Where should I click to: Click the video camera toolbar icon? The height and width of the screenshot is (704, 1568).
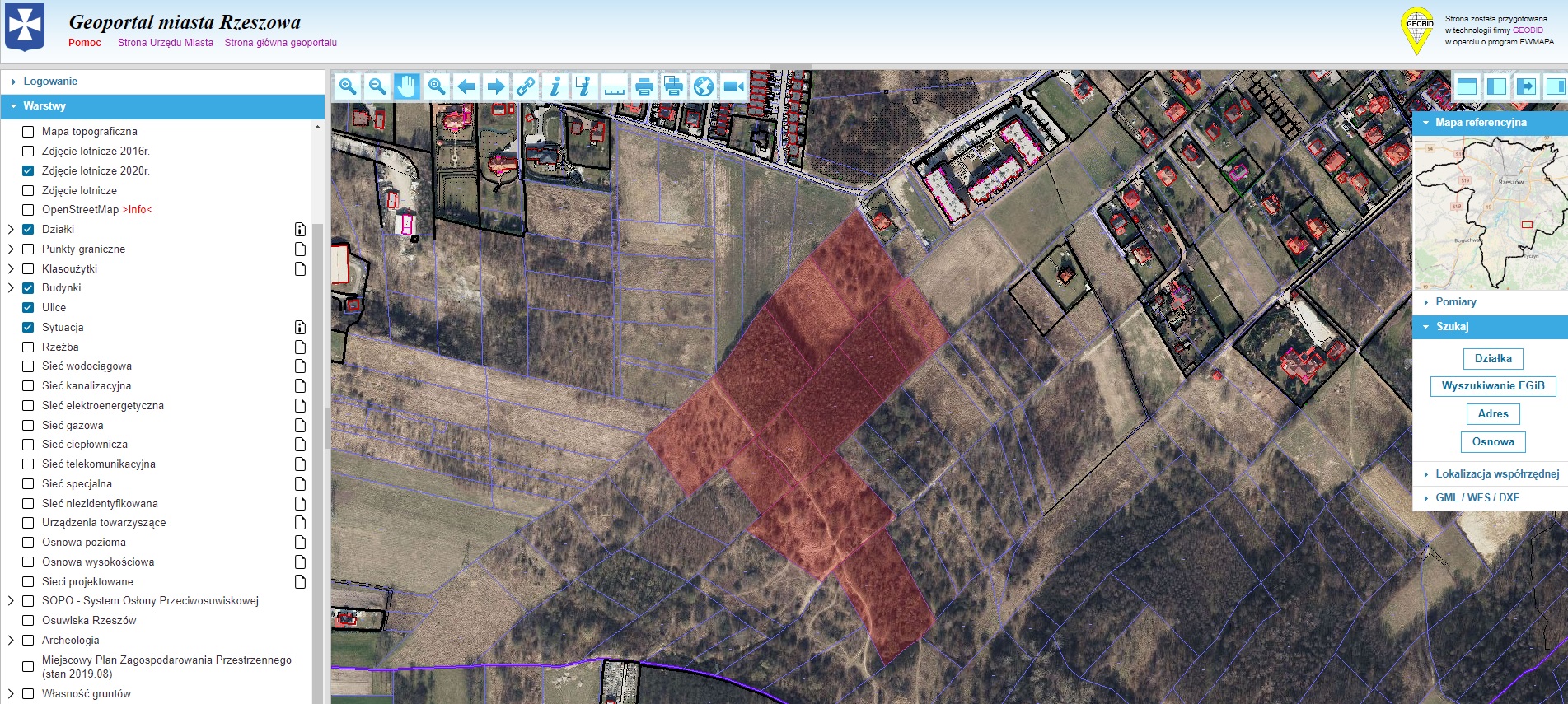733,86
